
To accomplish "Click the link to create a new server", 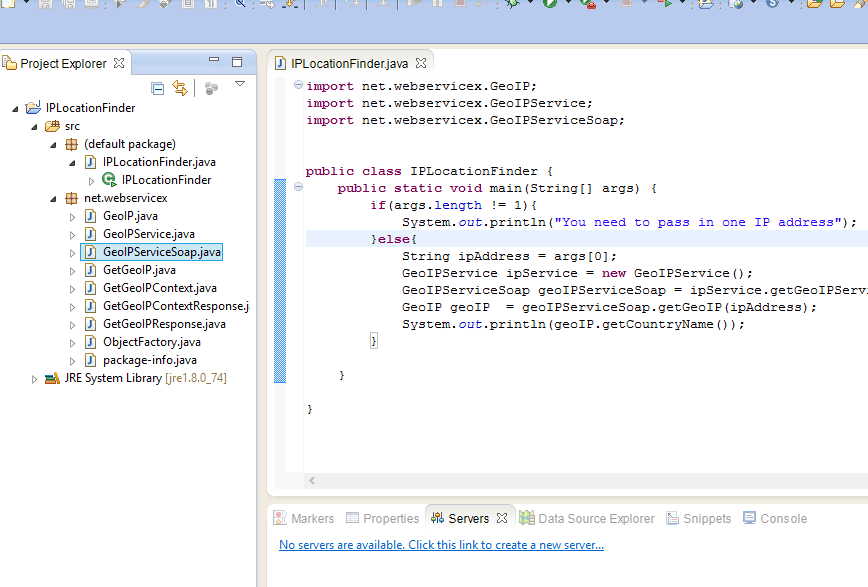I will pos(441,545).
